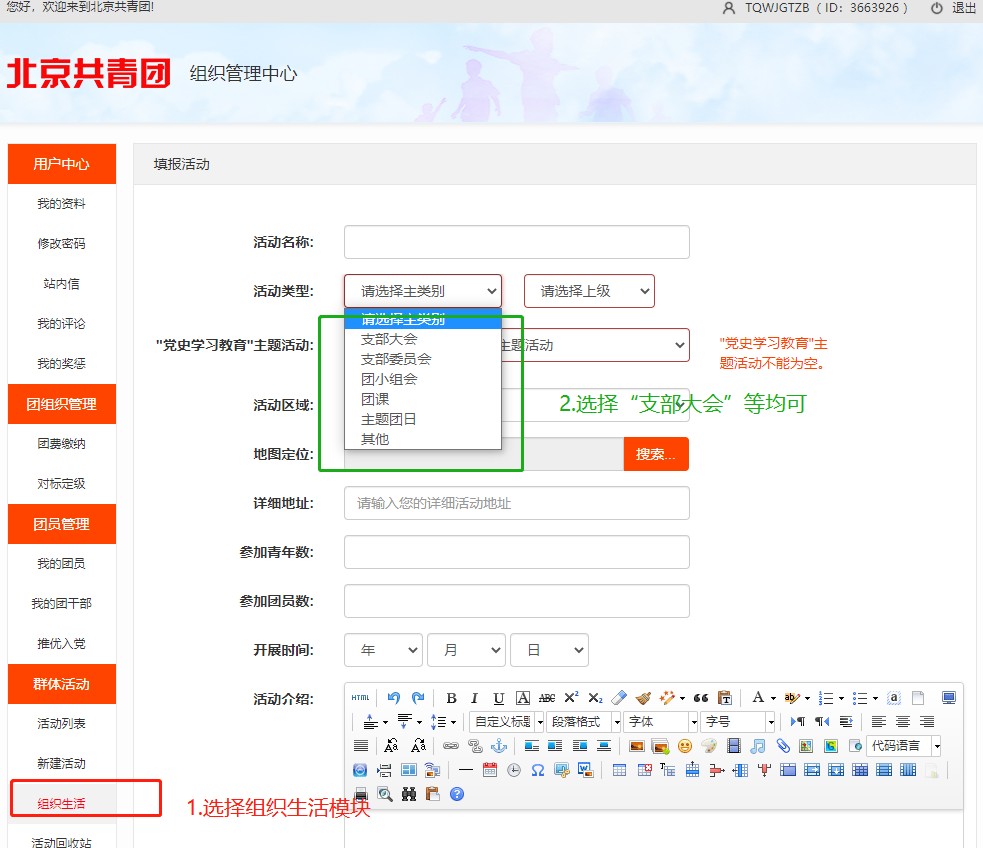Click the orange 搜索 button
Viewport: 983px width, 848px height.
point(656,454)
